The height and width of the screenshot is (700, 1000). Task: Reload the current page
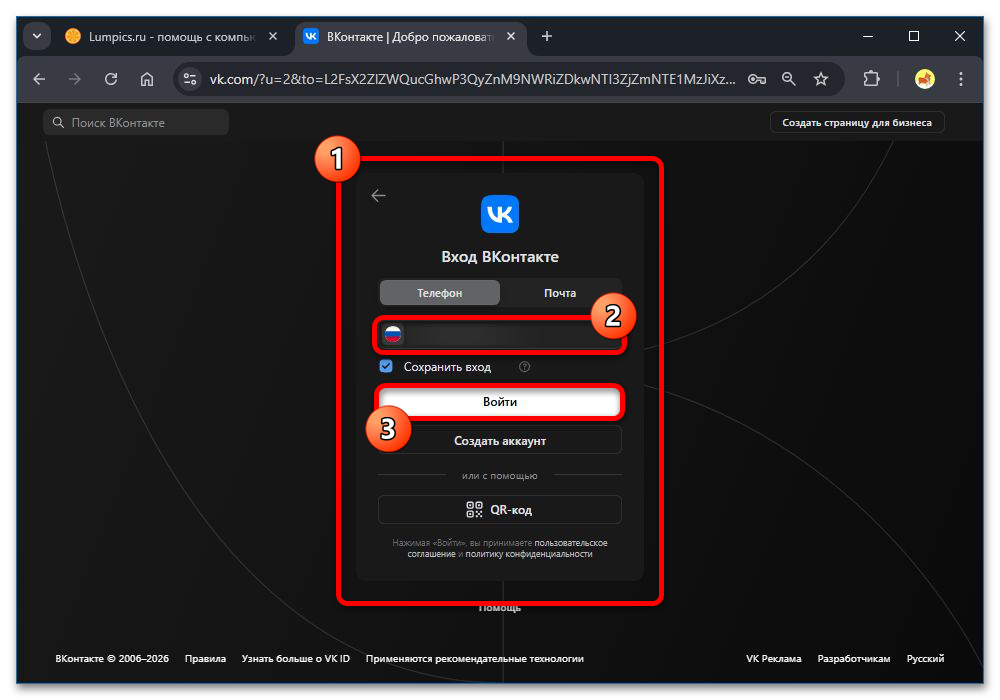click(x=111, y=79)
